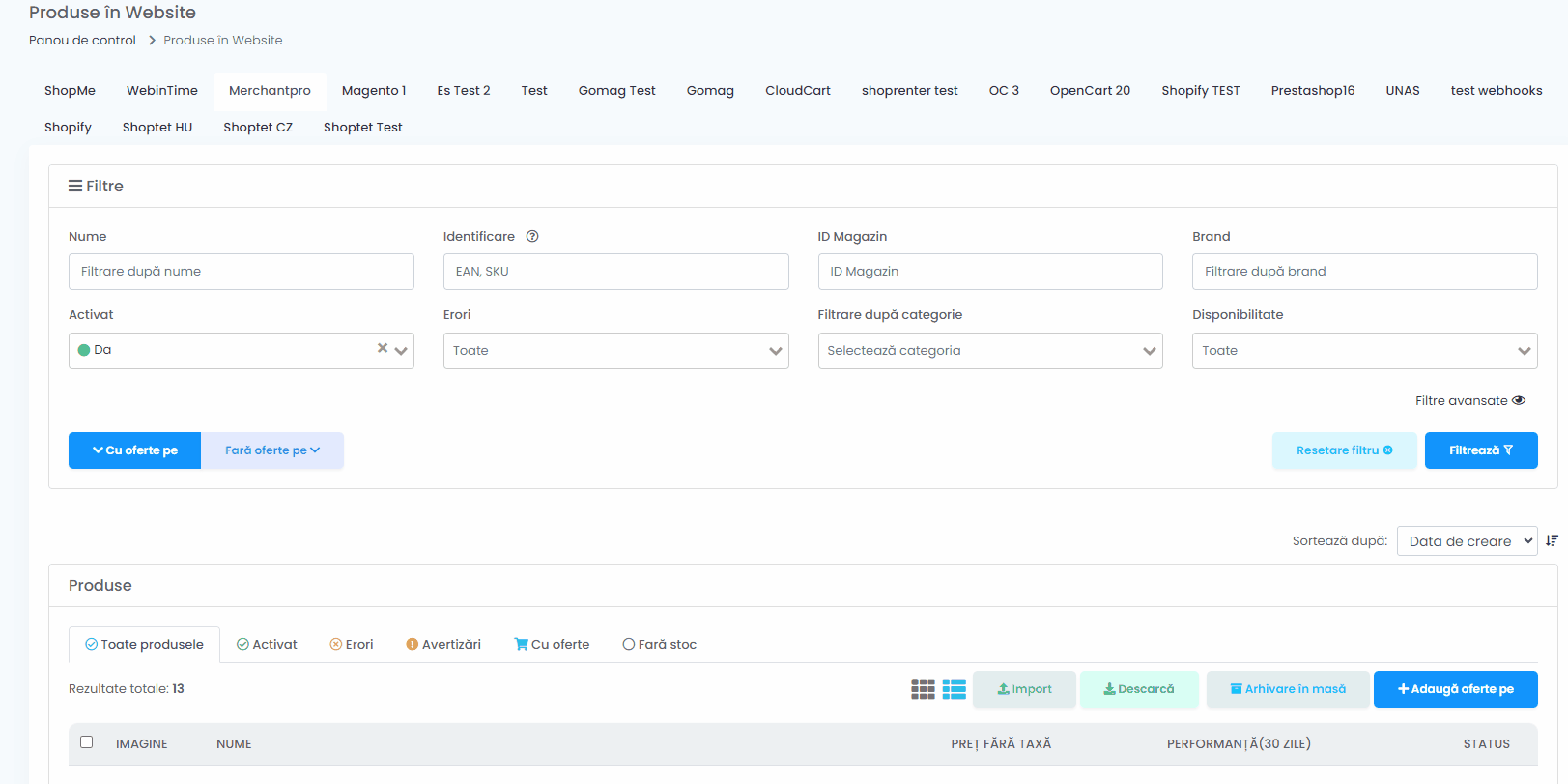Clear the Activat 'Da' selection with X
Image resolution: width=1568 pixels, height=784 pixels.
pos(383,348)
